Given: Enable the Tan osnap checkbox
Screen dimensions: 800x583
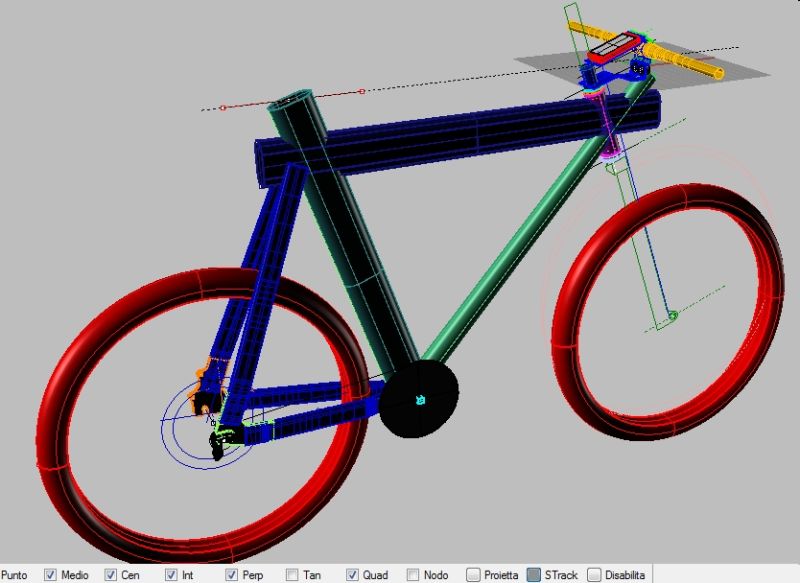Looking at the screenshot, I should [292, 574].
